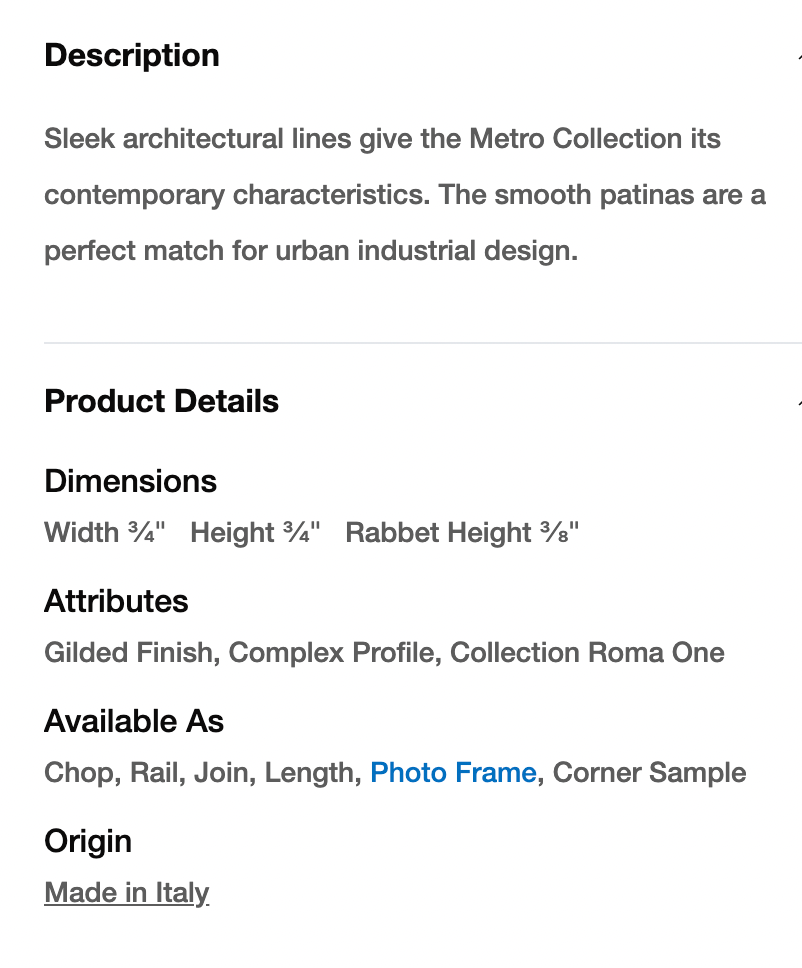Click the Origin heading
This screenshot has width=802, height=968.
[88, 841]
